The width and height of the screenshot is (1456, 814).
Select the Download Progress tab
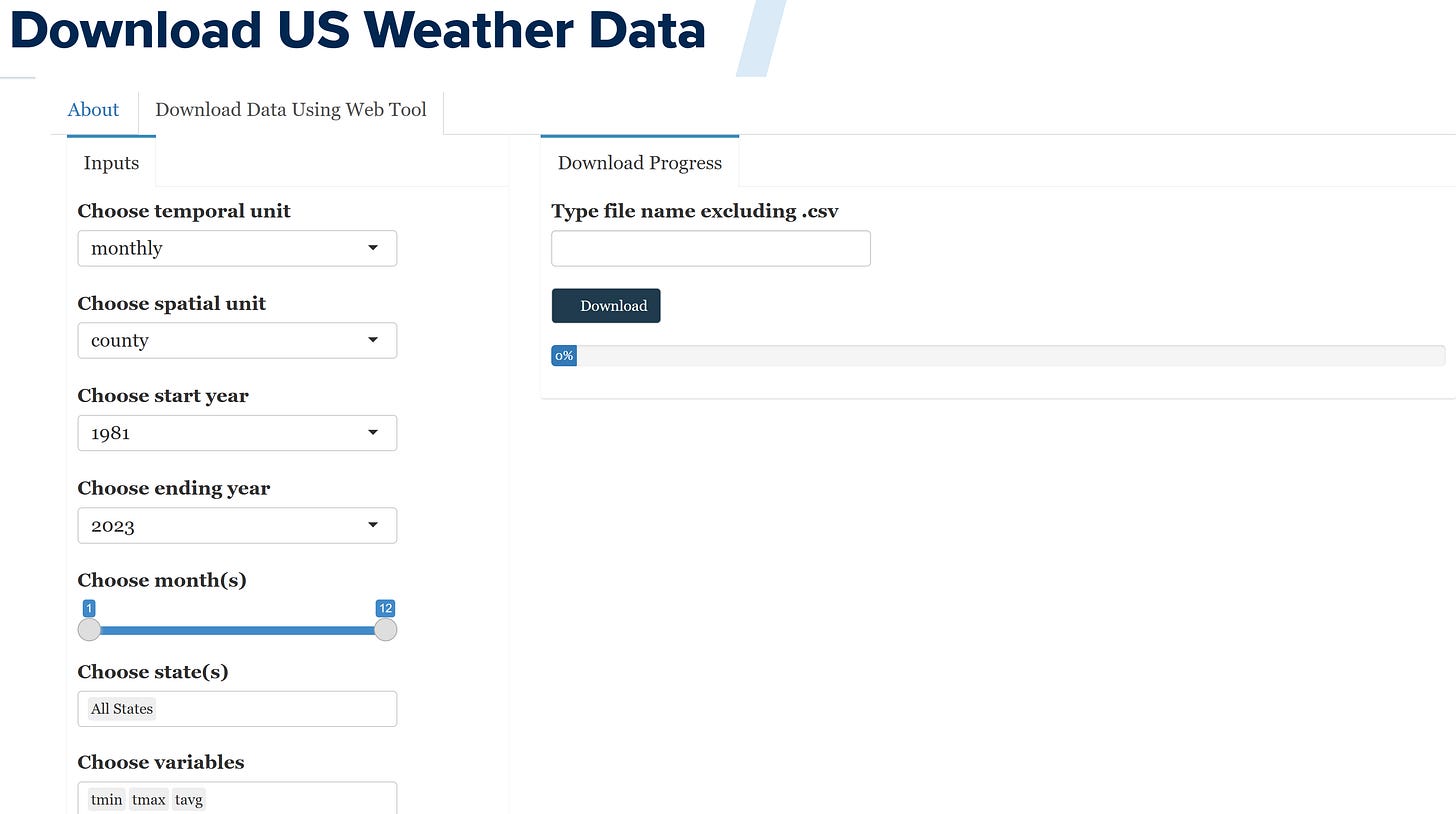point(639,162)
